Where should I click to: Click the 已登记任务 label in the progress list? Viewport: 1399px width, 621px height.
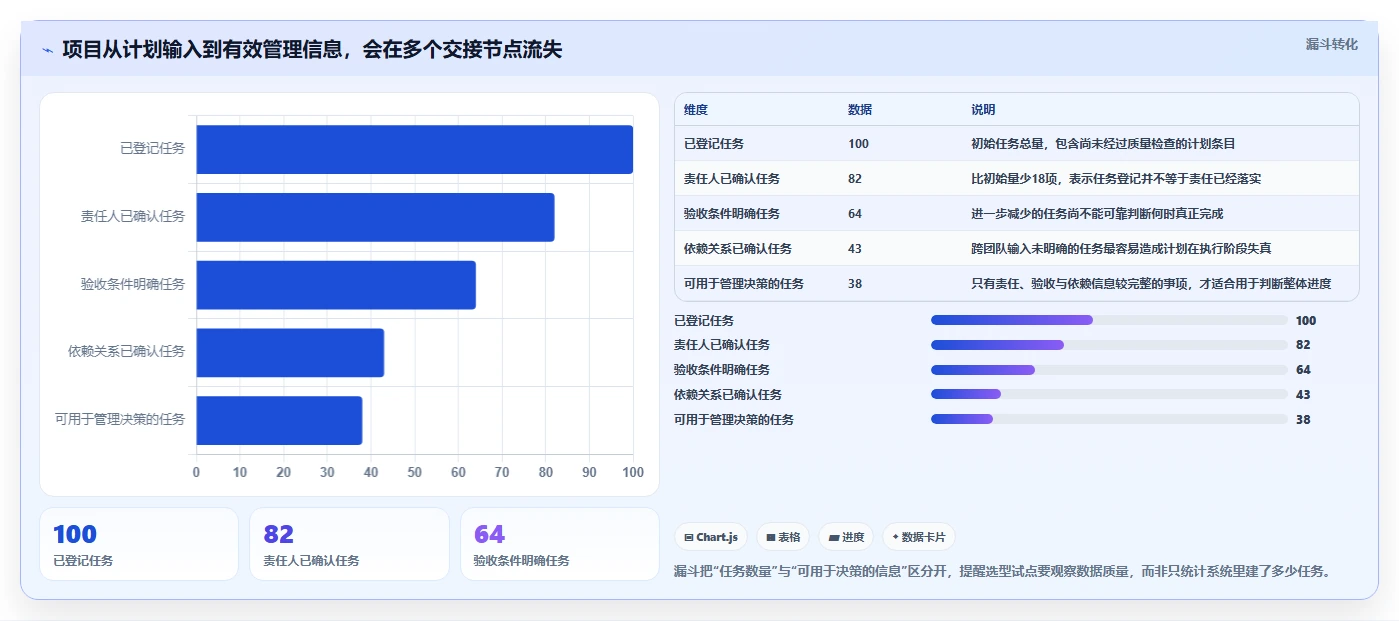(x=704, y=321)
